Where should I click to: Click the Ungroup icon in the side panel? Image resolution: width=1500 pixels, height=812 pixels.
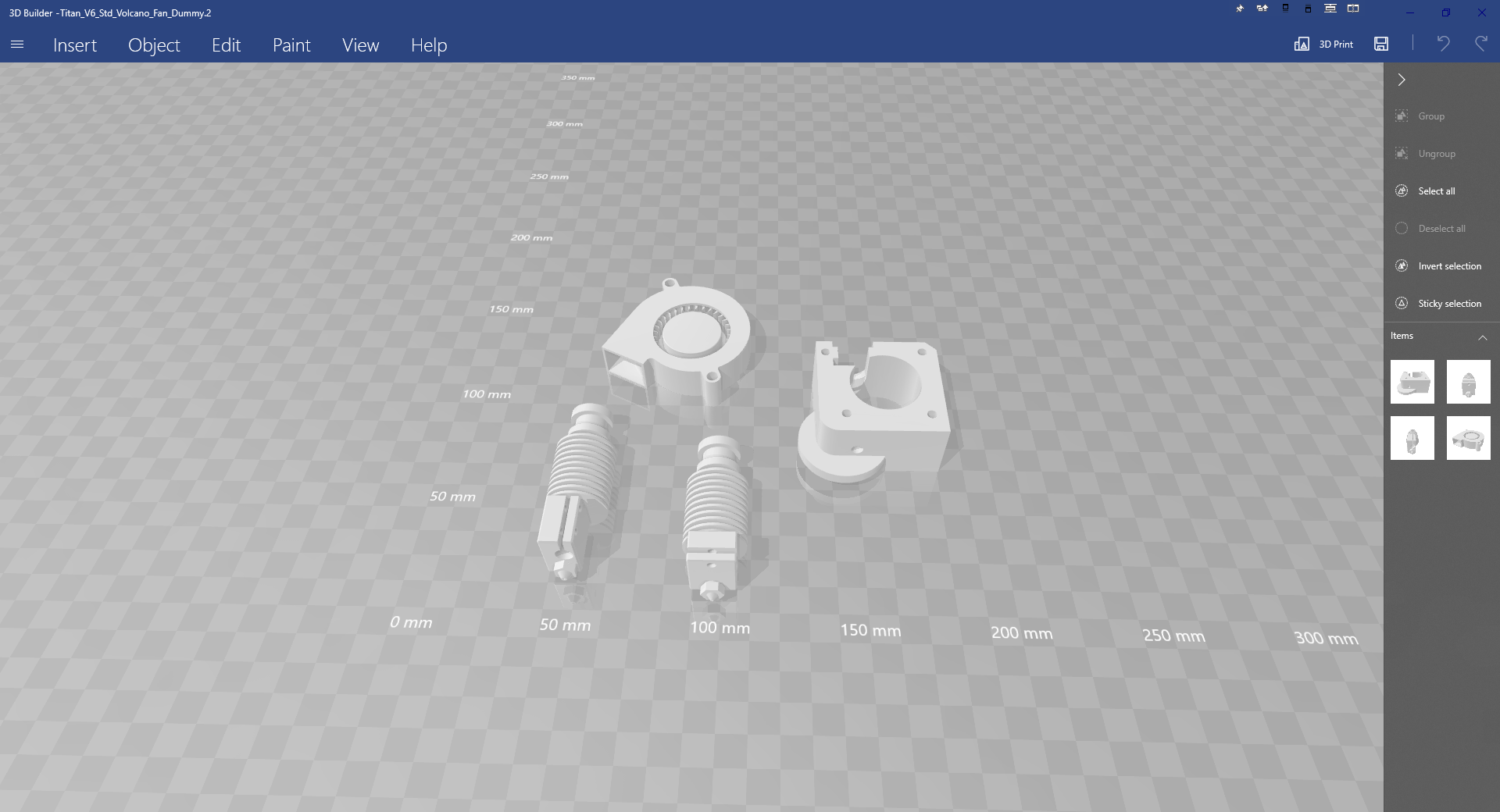pyautogui.click(x=1402, y=154)
